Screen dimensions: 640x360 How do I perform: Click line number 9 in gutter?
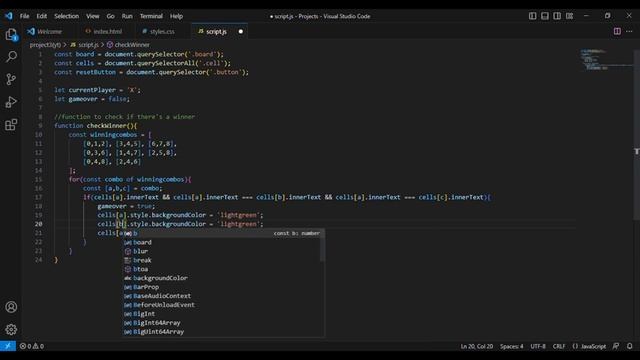click(40, 126)
